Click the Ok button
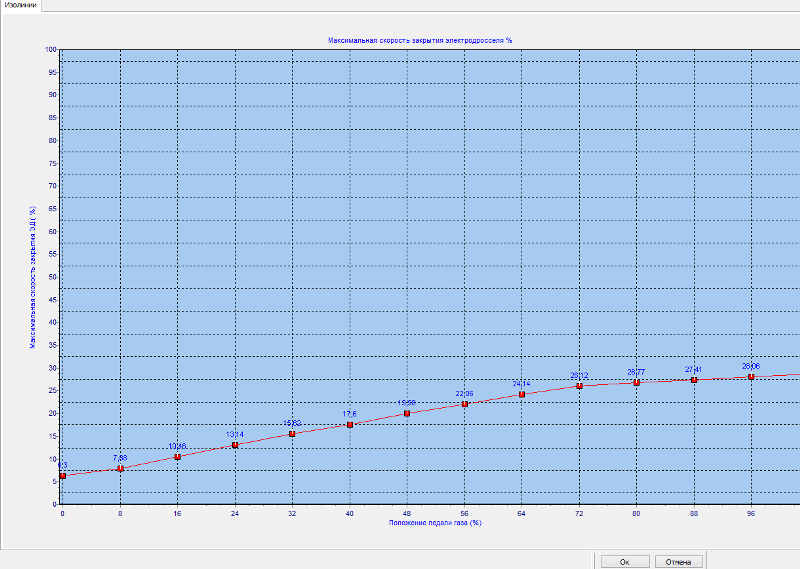Viewport: 800px width, 569px height. click(625, 561)
